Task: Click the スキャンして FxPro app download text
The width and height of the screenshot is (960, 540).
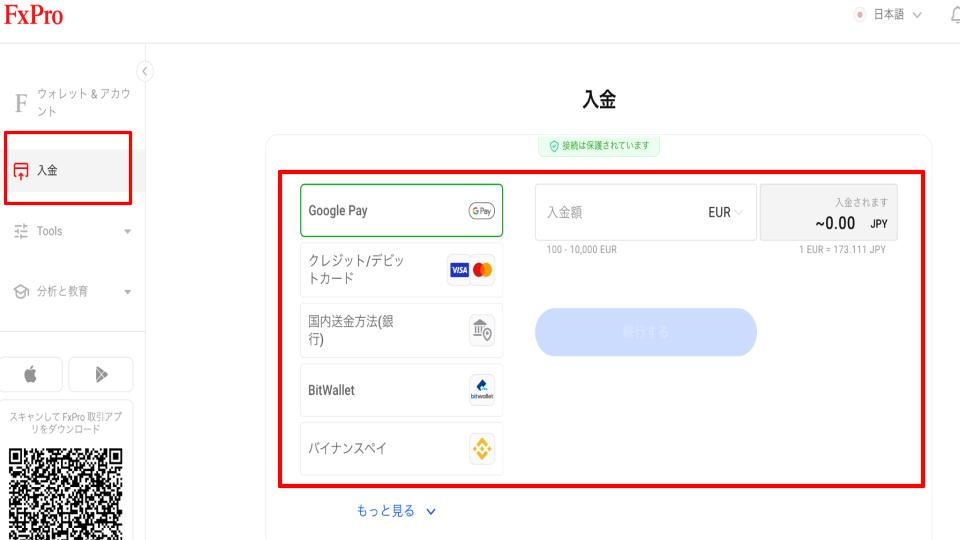Action: (66, 422)
